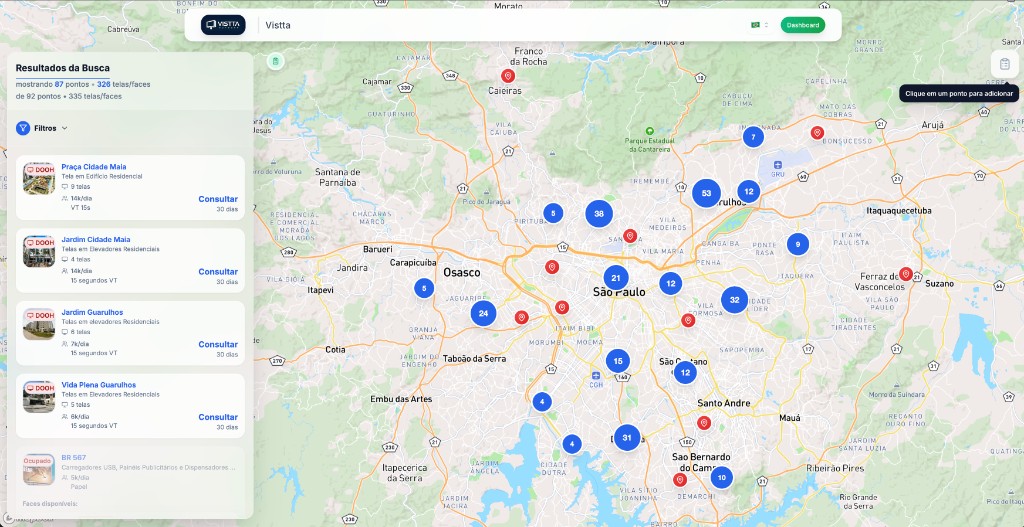
Task: Open BR 567 Ocupado thumbnail
Action: 39,470
